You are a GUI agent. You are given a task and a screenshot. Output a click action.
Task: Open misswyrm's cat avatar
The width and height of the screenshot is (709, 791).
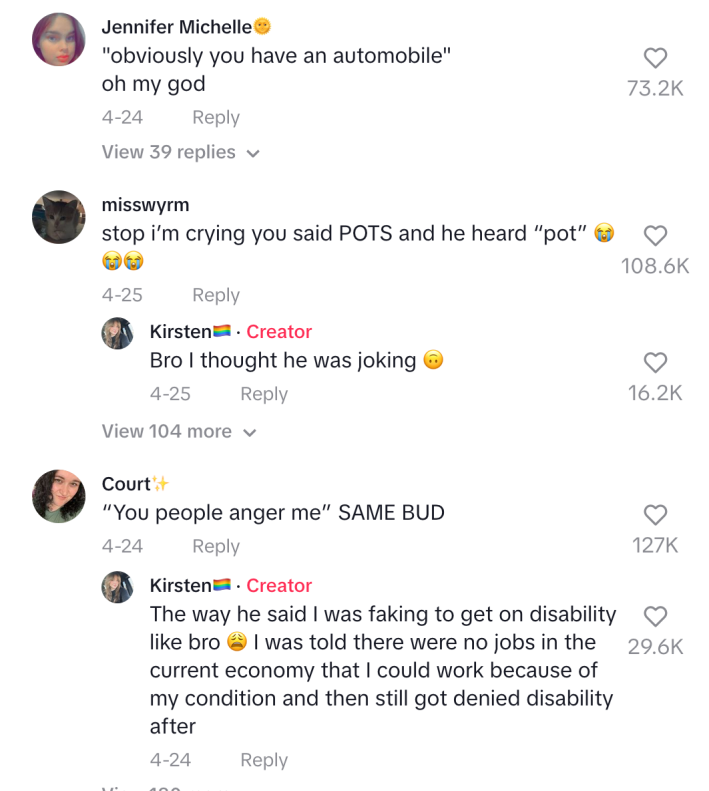pyautogui.click(x=59, y=217)
